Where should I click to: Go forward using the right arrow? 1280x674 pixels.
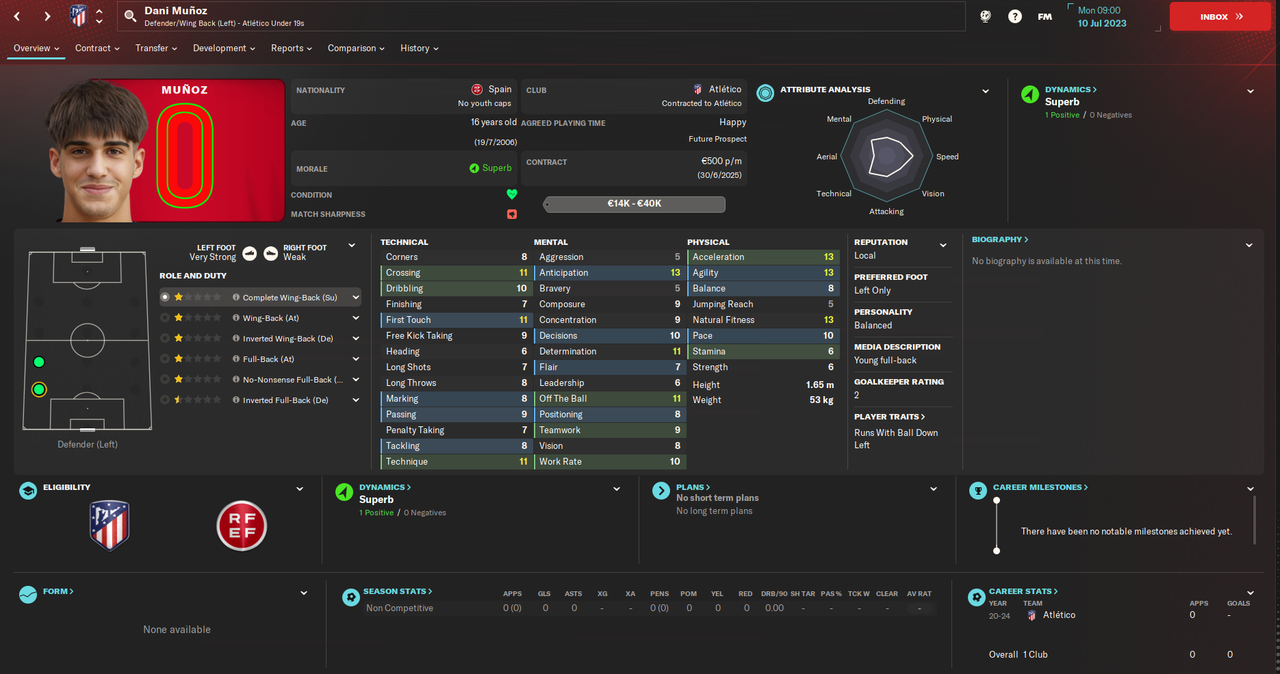tap(47, 16)
